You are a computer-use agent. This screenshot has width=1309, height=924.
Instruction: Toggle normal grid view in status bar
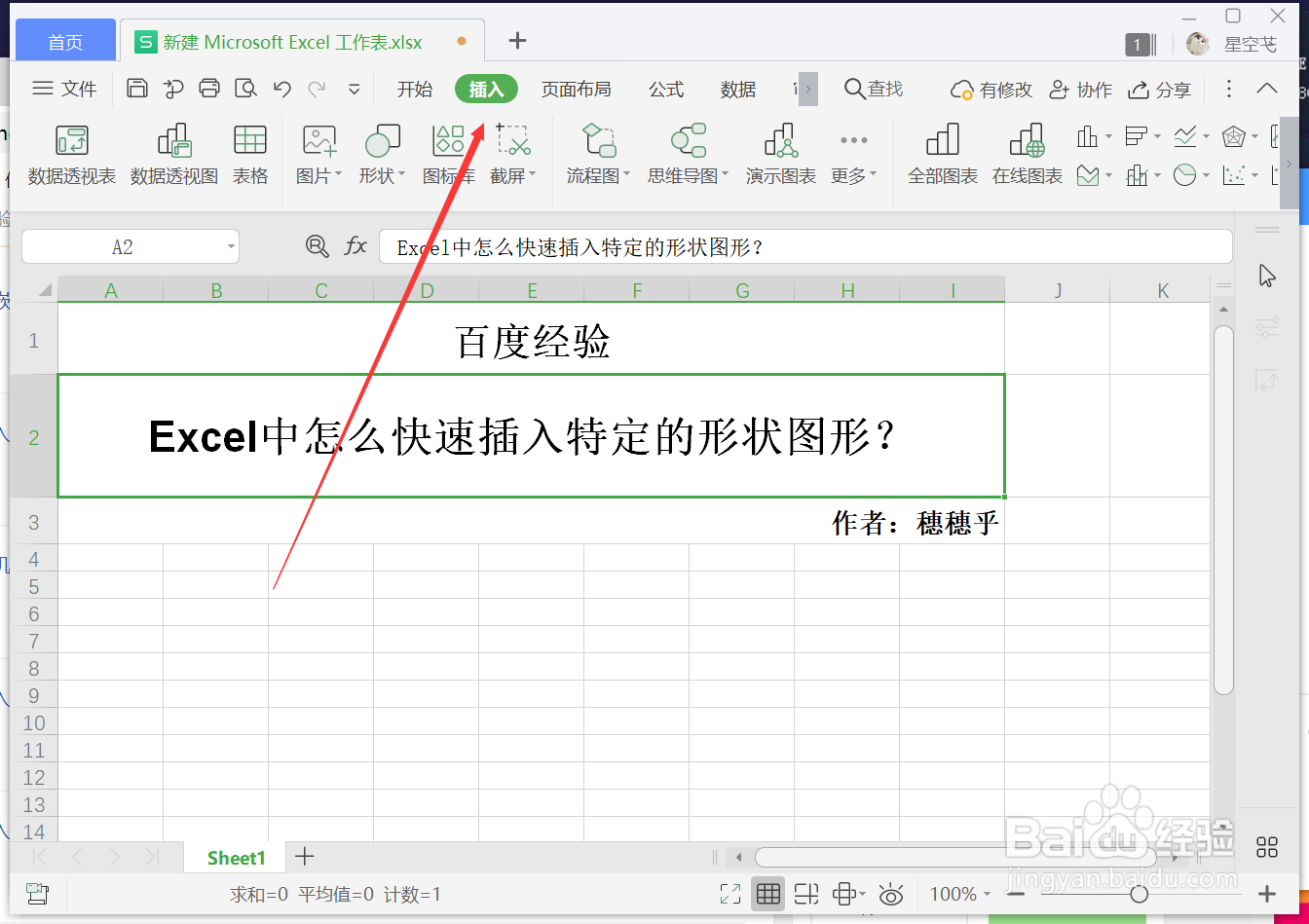tap(768, 894)
